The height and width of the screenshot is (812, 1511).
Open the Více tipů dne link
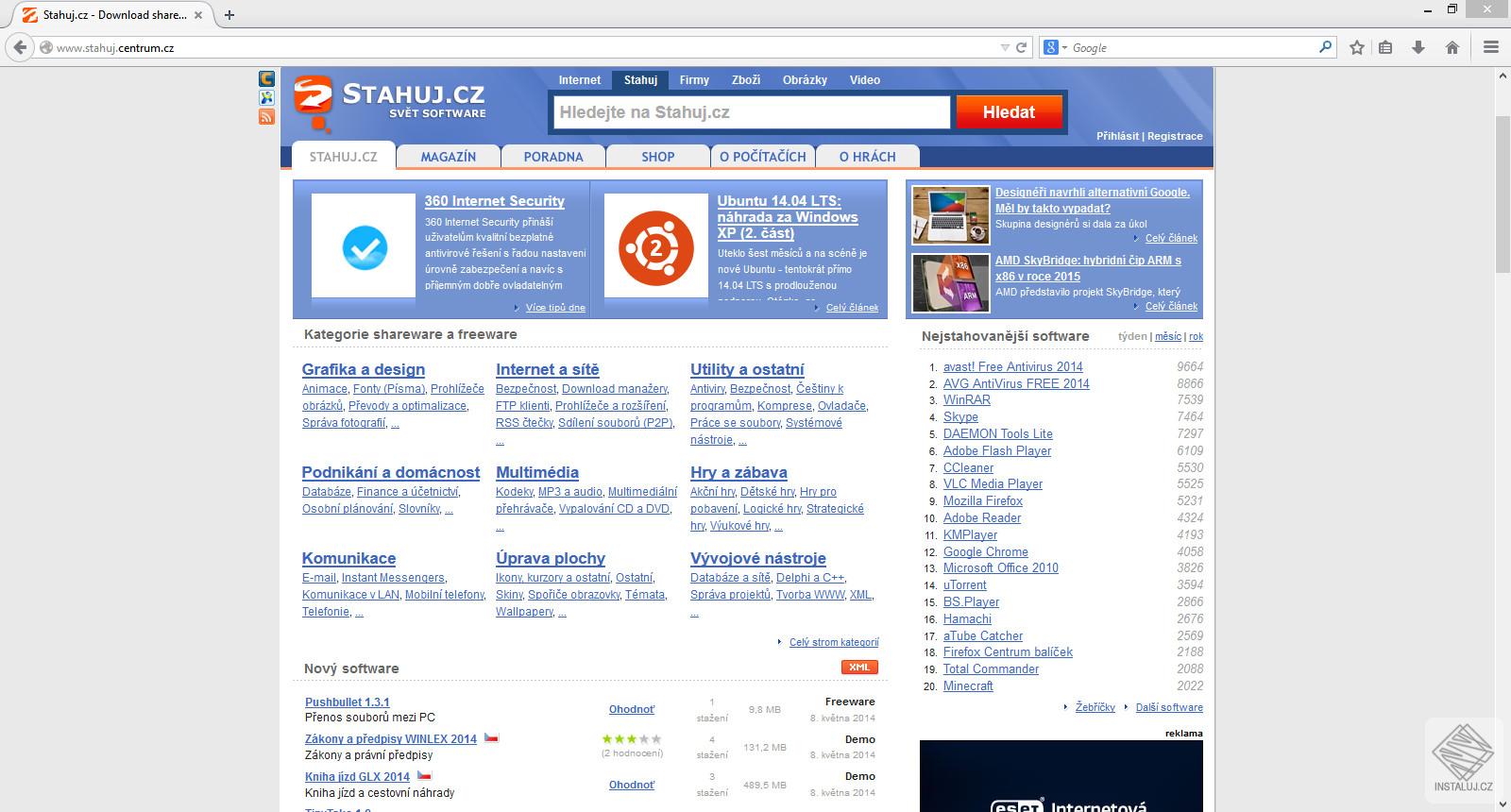555,308
